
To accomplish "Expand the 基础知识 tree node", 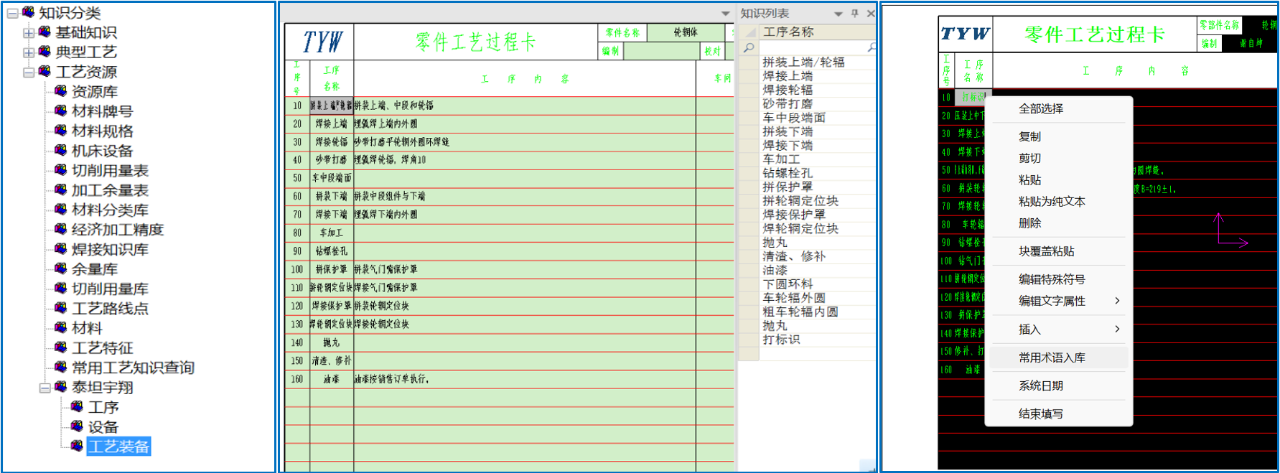I will pyautogui.click(x=28, y=32).
